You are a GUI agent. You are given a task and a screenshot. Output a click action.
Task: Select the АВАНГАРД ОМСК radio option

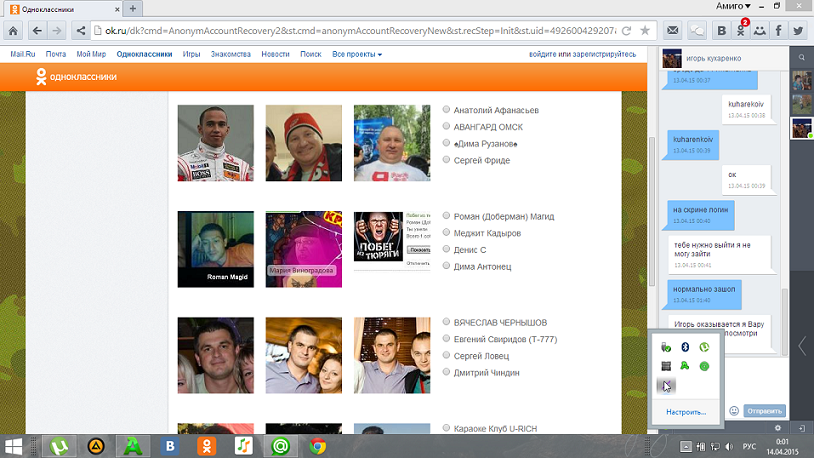tap(446, 126)
